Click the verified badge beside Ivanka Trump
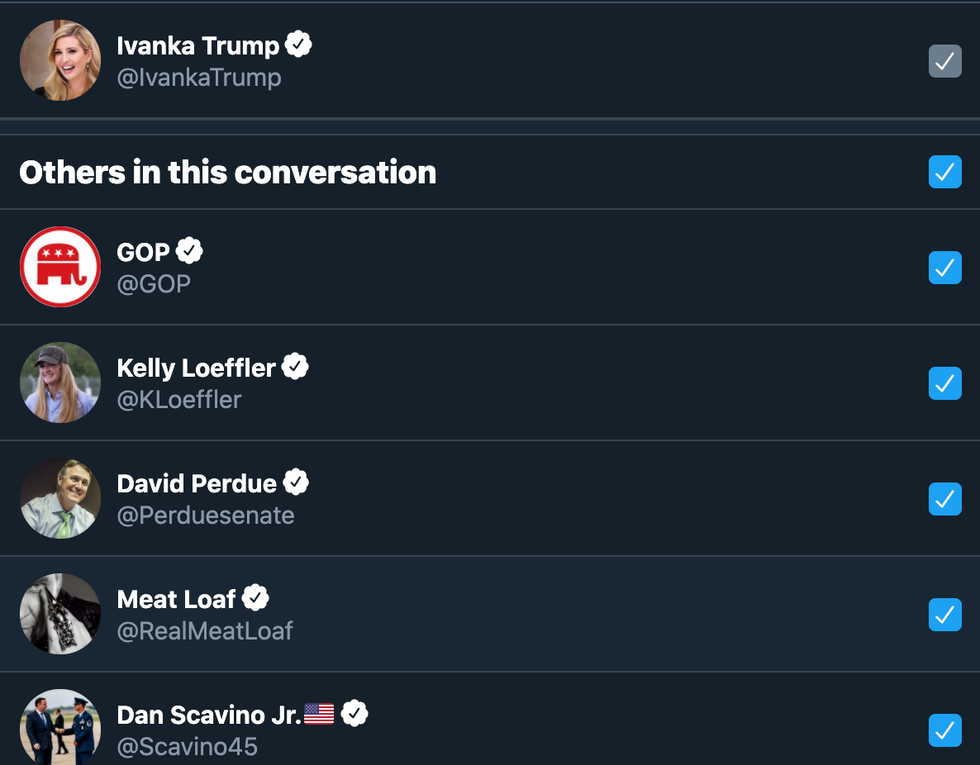Image resolution: width=980 pixels, height=765 pixels. coord(298,44)
